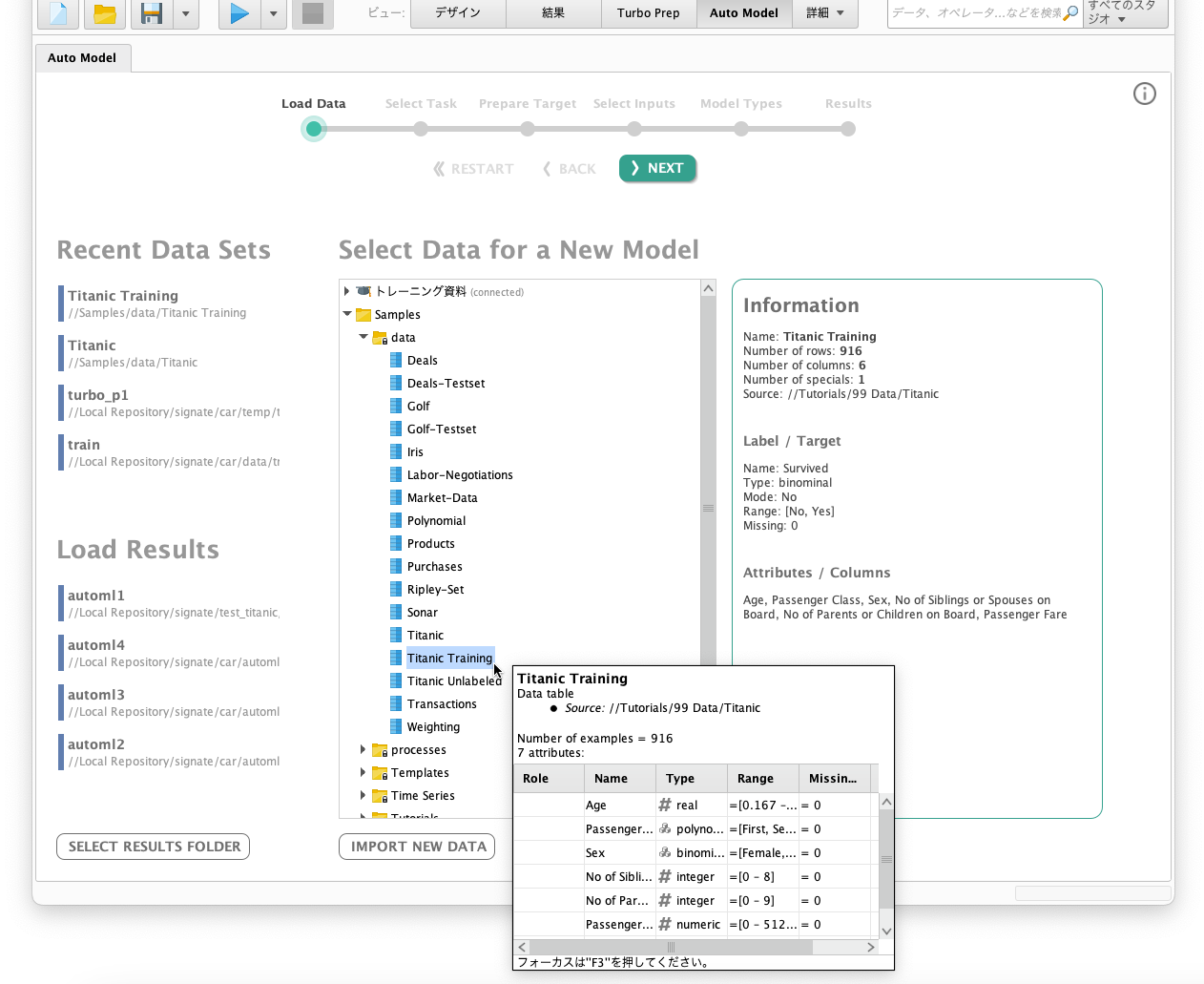Image resolution: width=1204 pixels, height=984 pixels.
Task: Open the save options dropdown arrow
Action: point(186,13)
